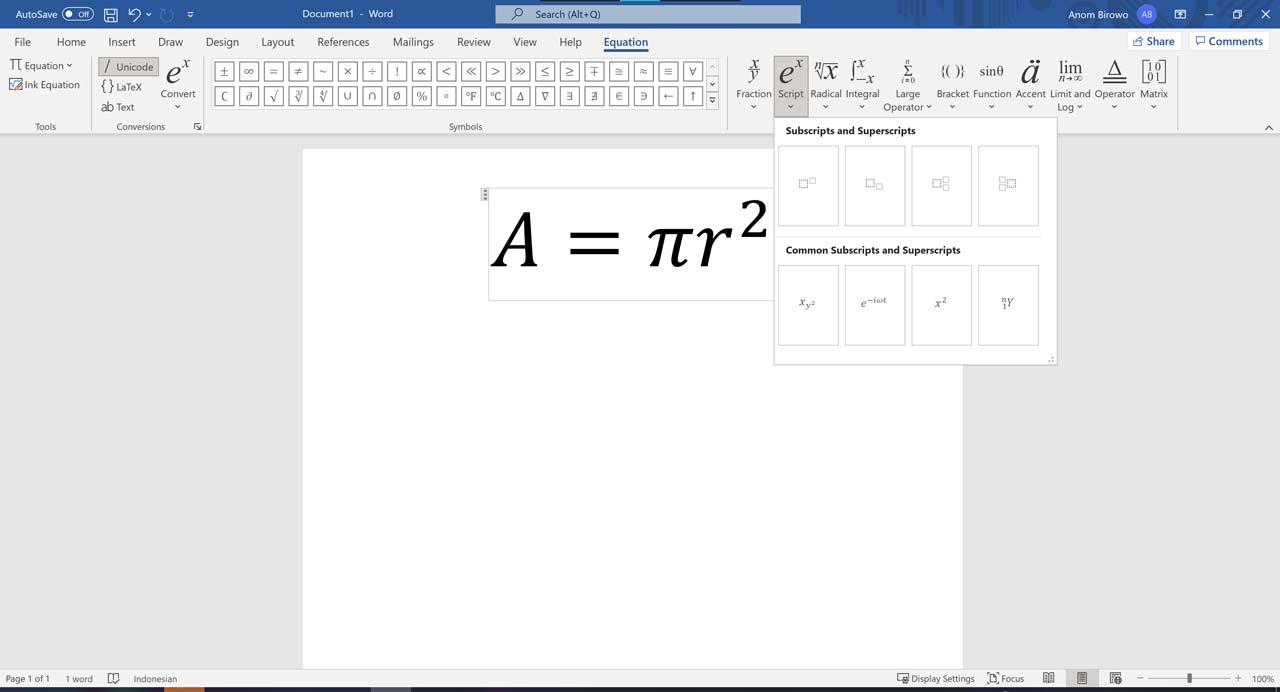Open Indonesian language settings in status bar
1280x692 pixels.
[x=155, y=678]
